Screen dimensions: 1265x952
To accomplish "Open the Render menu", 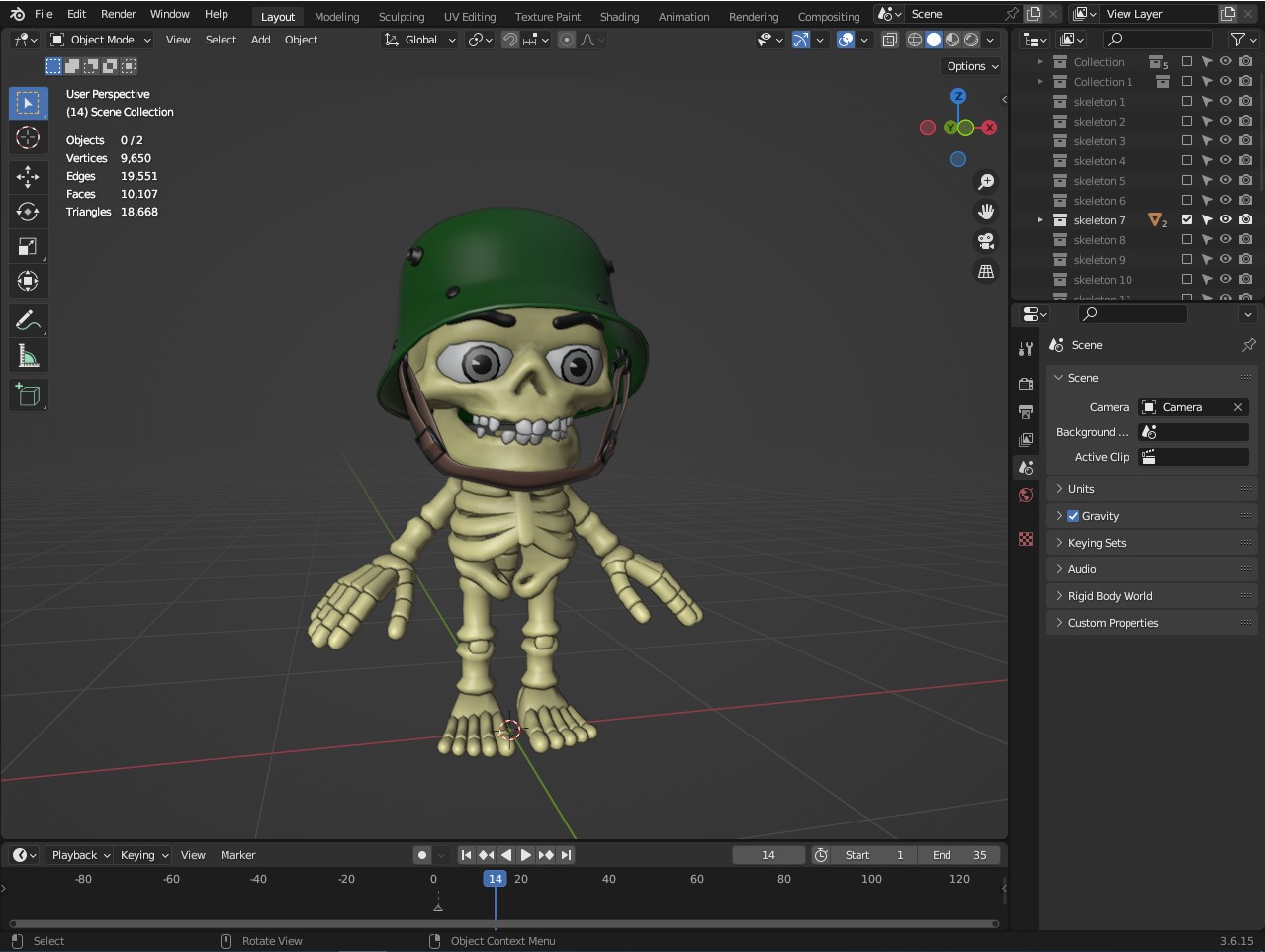I will pos(118,14).
